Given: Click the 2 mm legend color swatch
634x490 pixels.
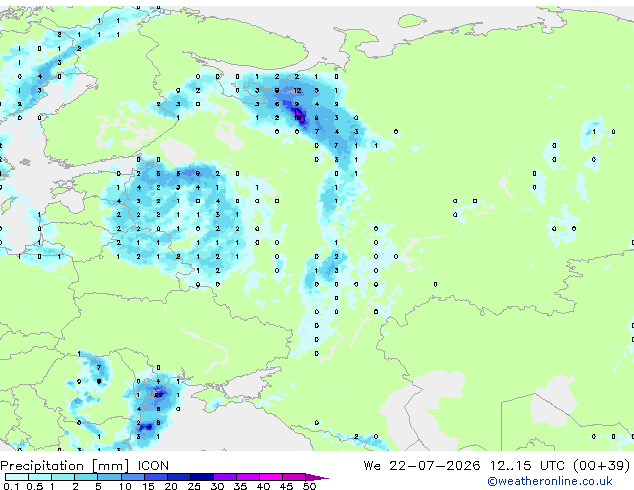Looking at the screenshot, I should coord(86,477).
